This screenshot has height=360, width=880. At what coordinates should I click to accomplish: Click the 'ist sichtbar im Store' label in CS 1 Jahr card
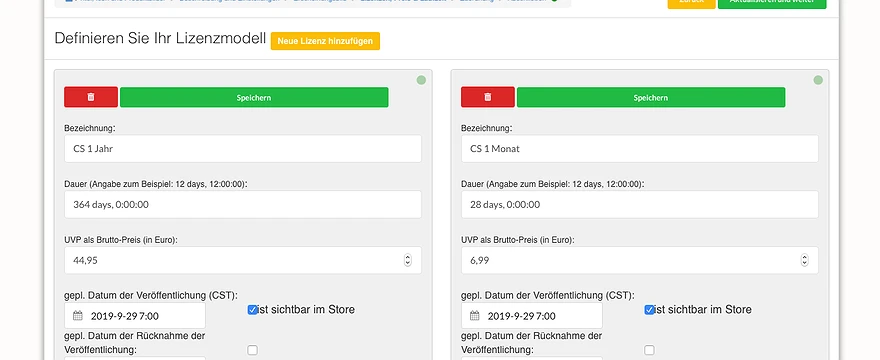point(306,309)
